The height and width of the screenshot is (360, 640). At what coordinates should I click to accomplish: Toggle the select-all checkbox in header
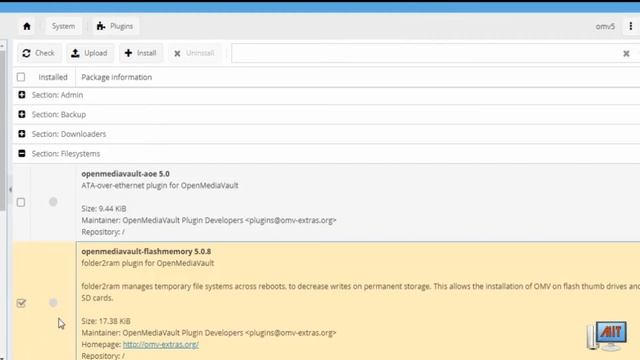pos(21,77)
